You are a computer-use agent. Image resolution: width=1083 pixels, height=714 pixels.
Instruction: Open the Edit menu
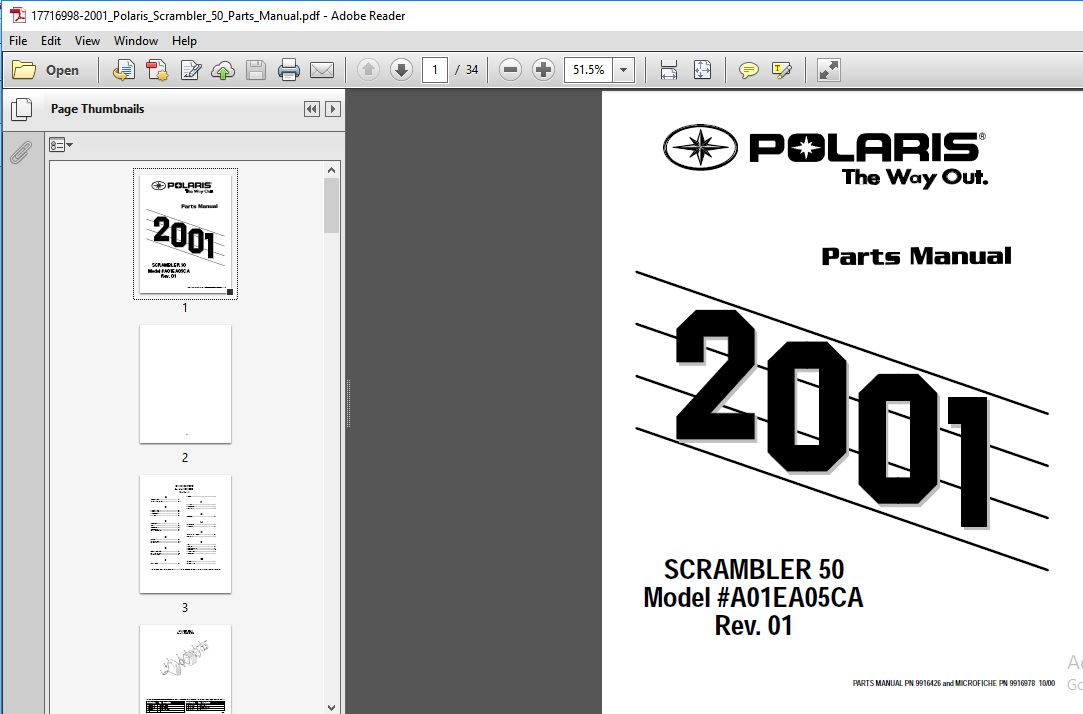point(50,41)
